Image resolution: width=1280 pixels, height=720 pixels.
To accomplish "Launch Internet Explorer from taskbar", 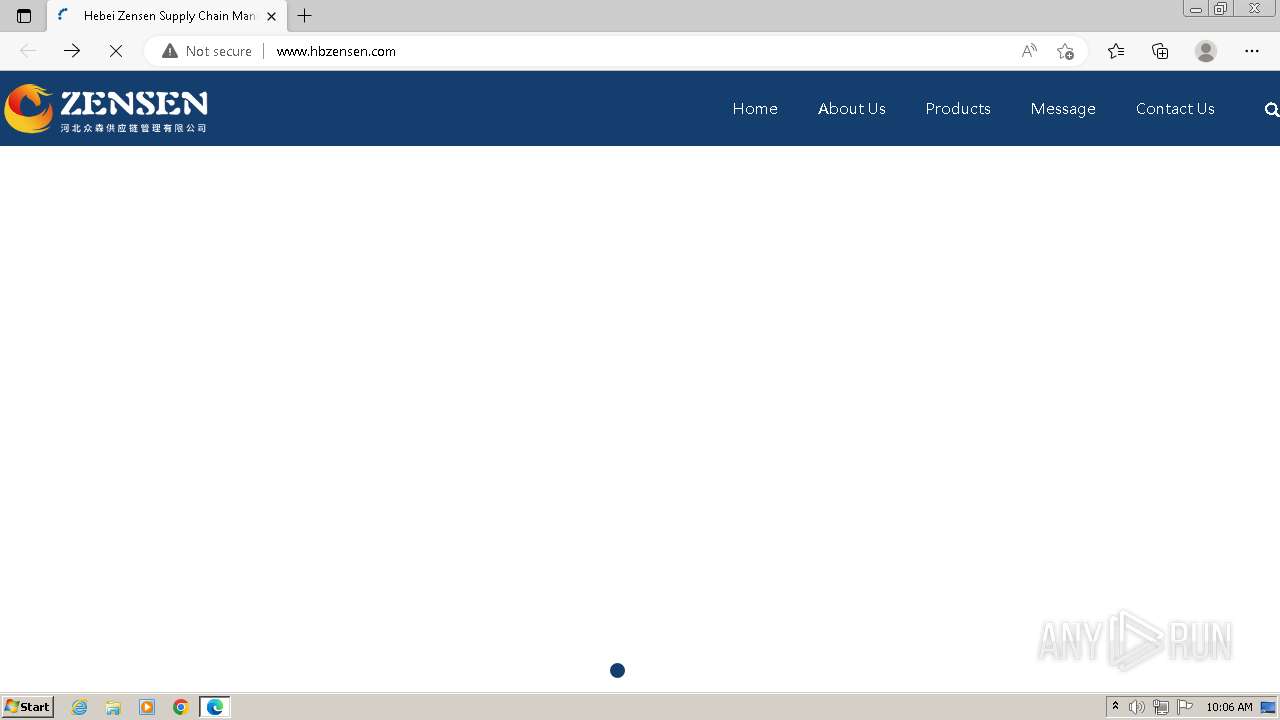I will tap(80, 707).
